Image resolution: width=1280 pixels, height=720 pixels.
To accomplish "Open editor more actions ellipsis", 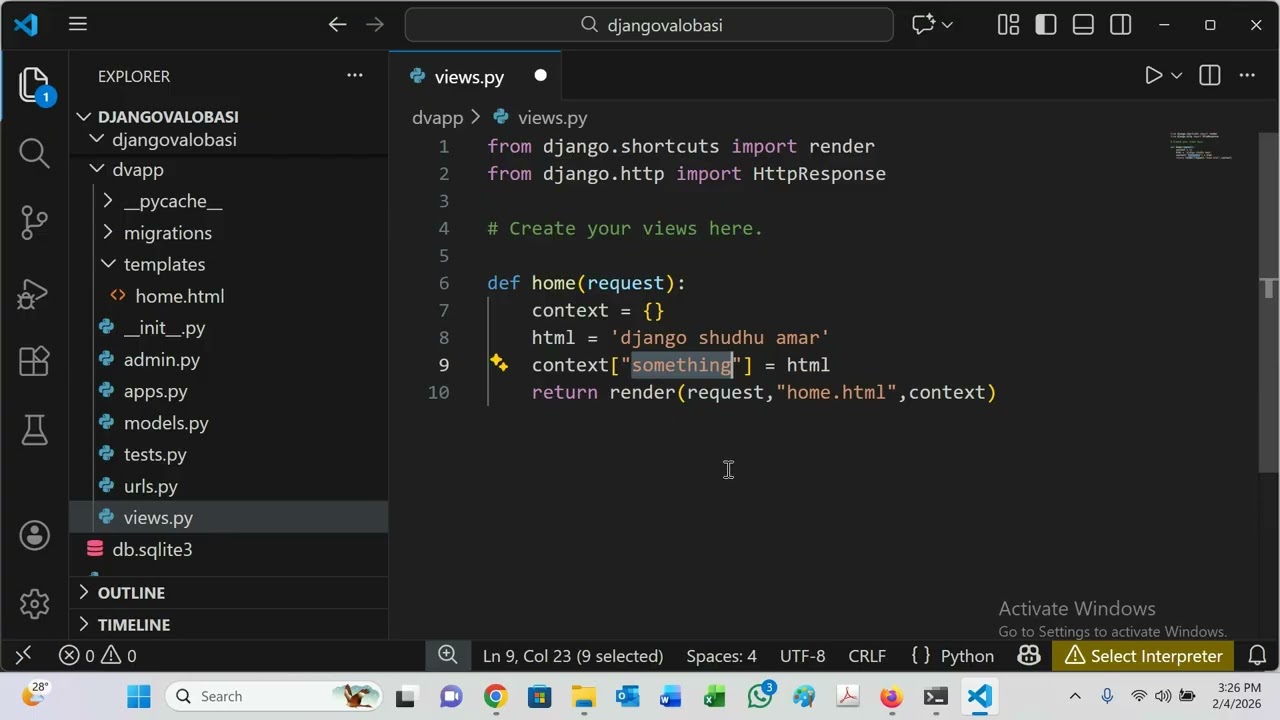I will click(1247, 76).
